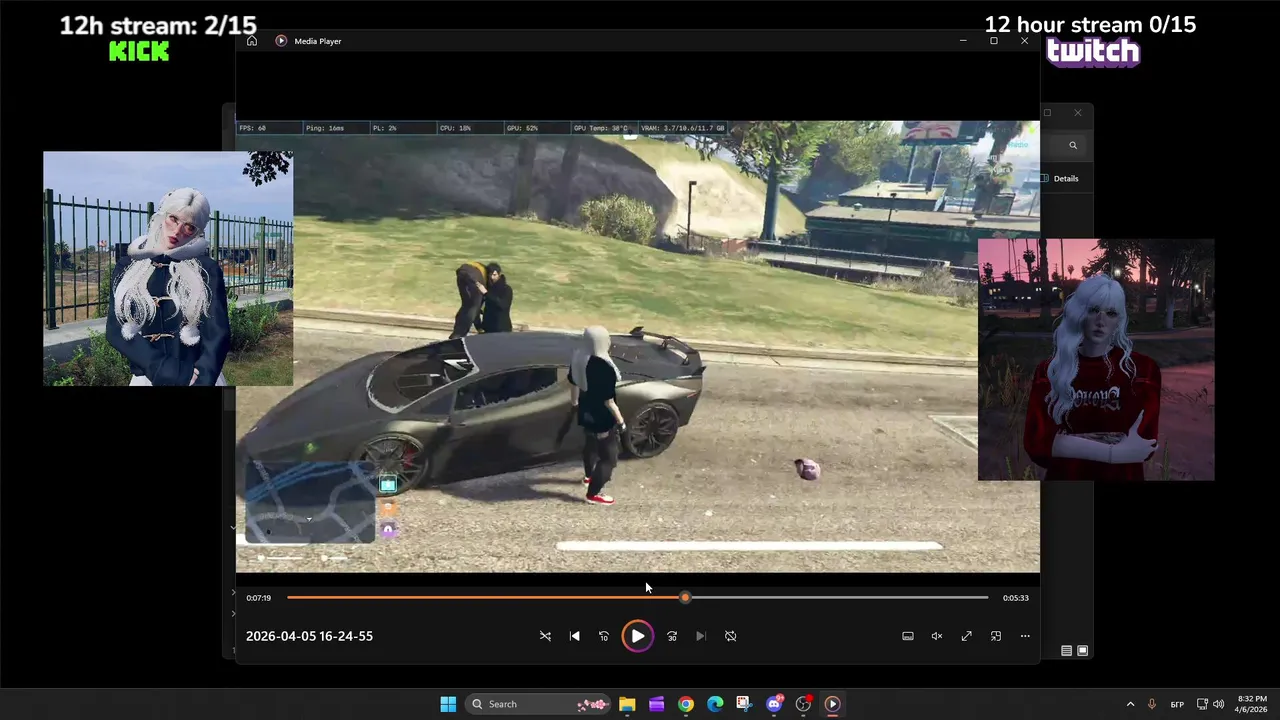
Task: Click the Play button in Media Player
Action: 637,636
